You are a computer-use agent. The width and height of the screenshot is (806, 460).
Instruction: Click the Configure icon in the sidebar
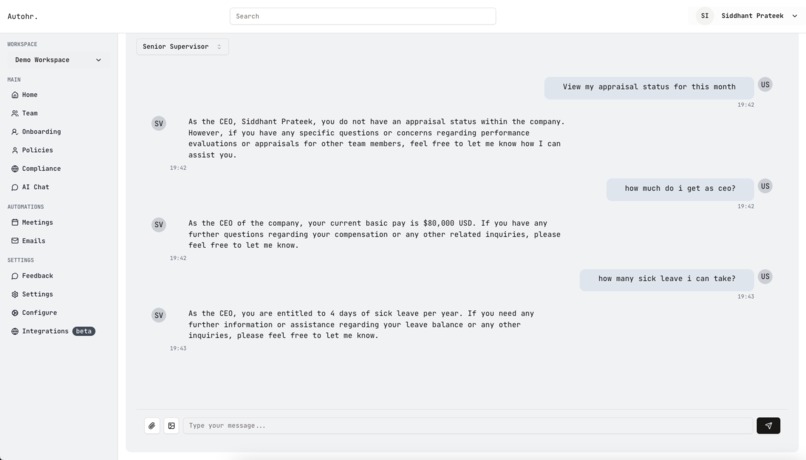(15, 312)
